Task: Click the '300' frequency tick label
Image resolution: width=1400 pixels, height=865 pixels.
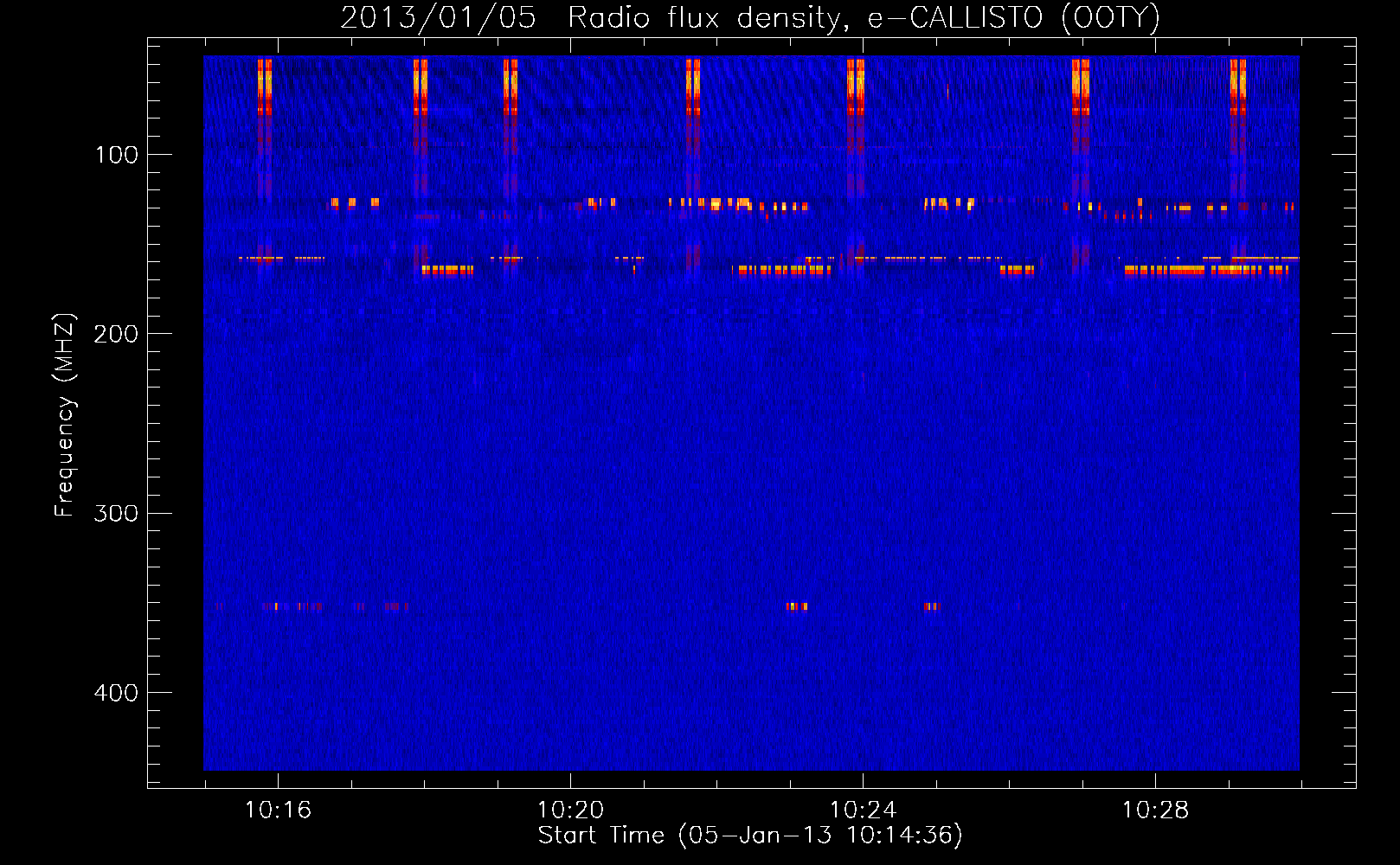Action: [116, 513]
